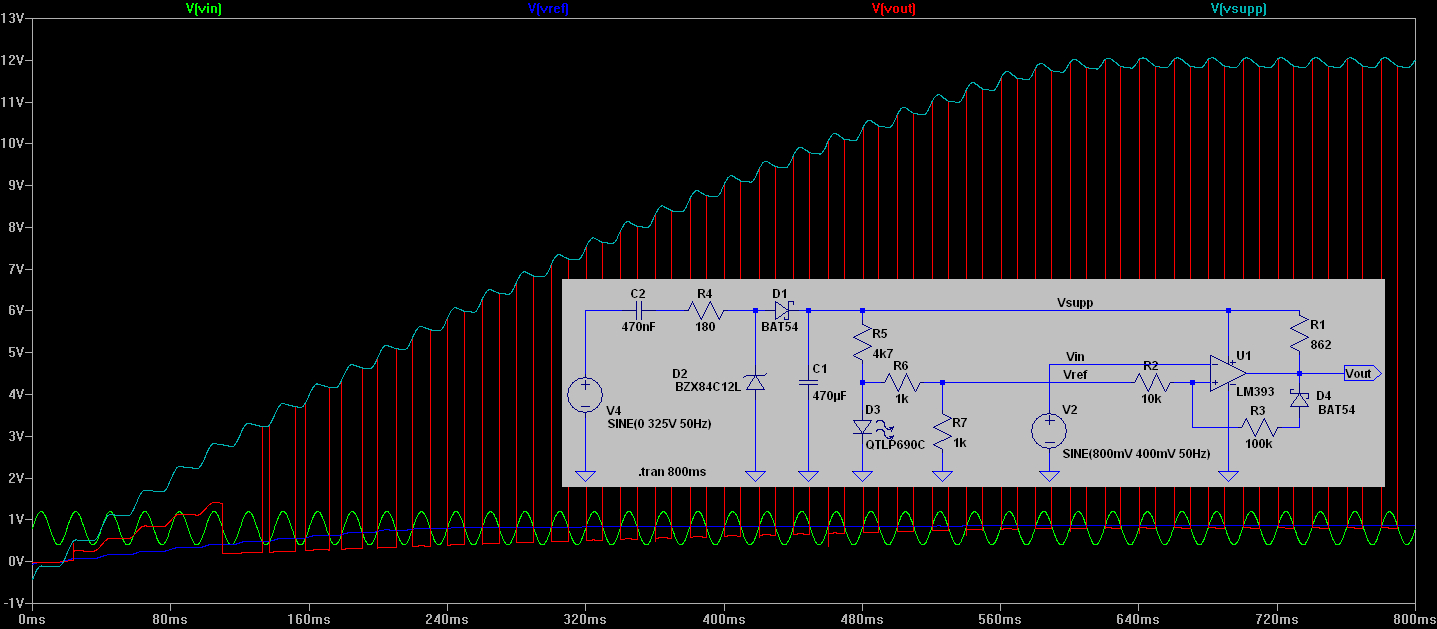1437x629 pixels.
Task: Click the V2 voltage source symbol
Action: coord(1049,432)
